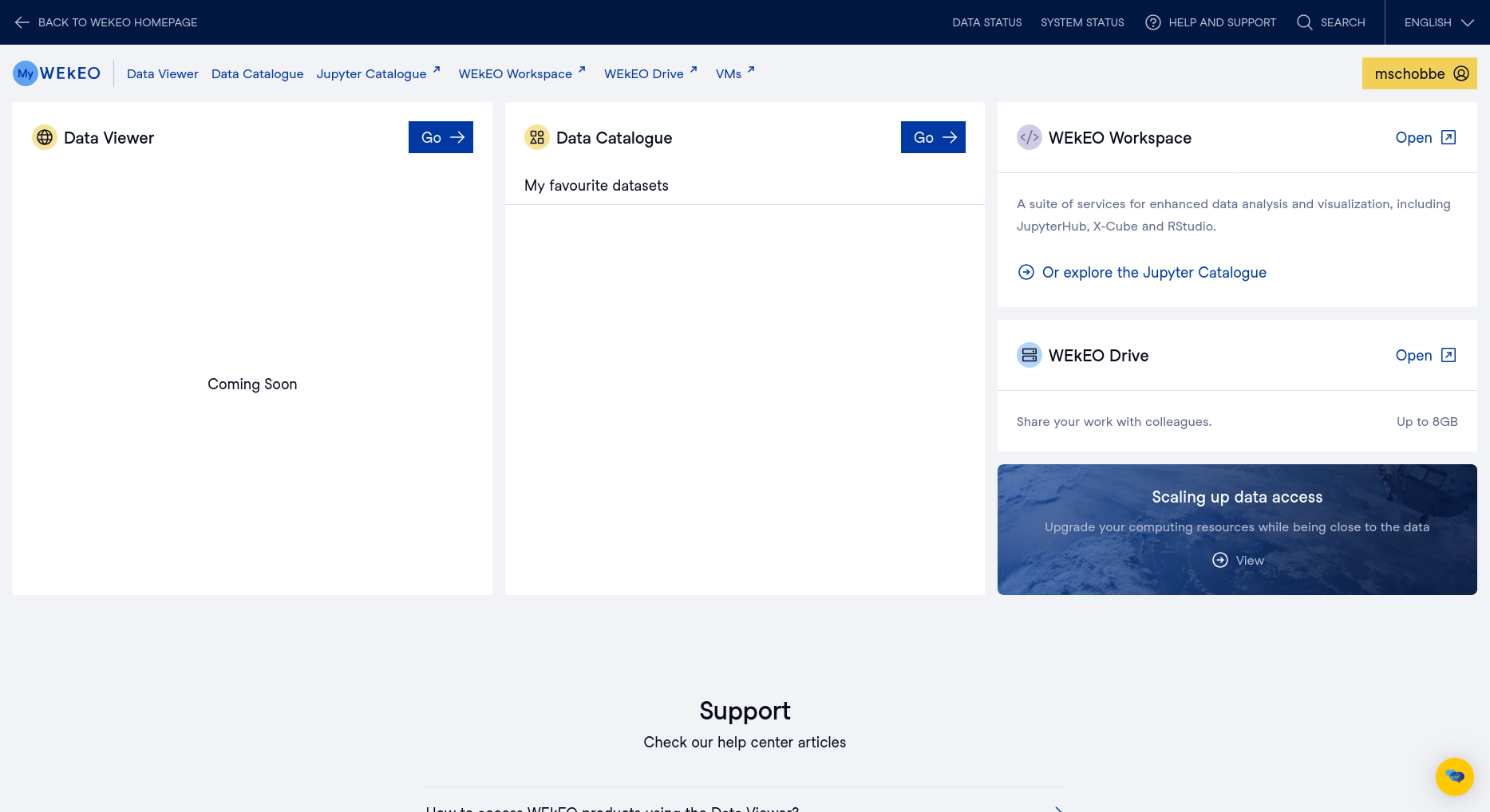Click the search magnifier icon
Screen dimensions: 1490x812
(1305, 22)
